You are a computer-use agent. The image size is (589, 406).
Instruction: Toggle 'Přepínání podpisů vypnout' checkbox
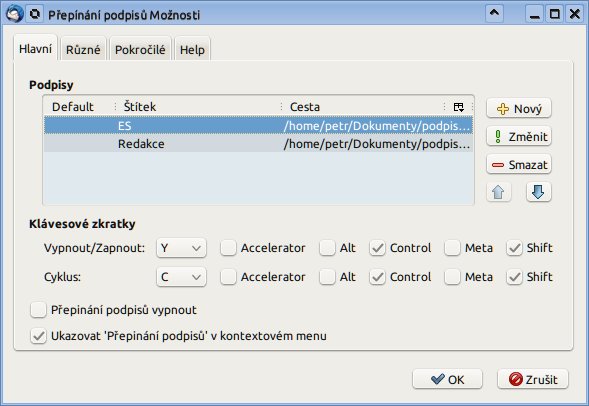(x=38, y=310)
